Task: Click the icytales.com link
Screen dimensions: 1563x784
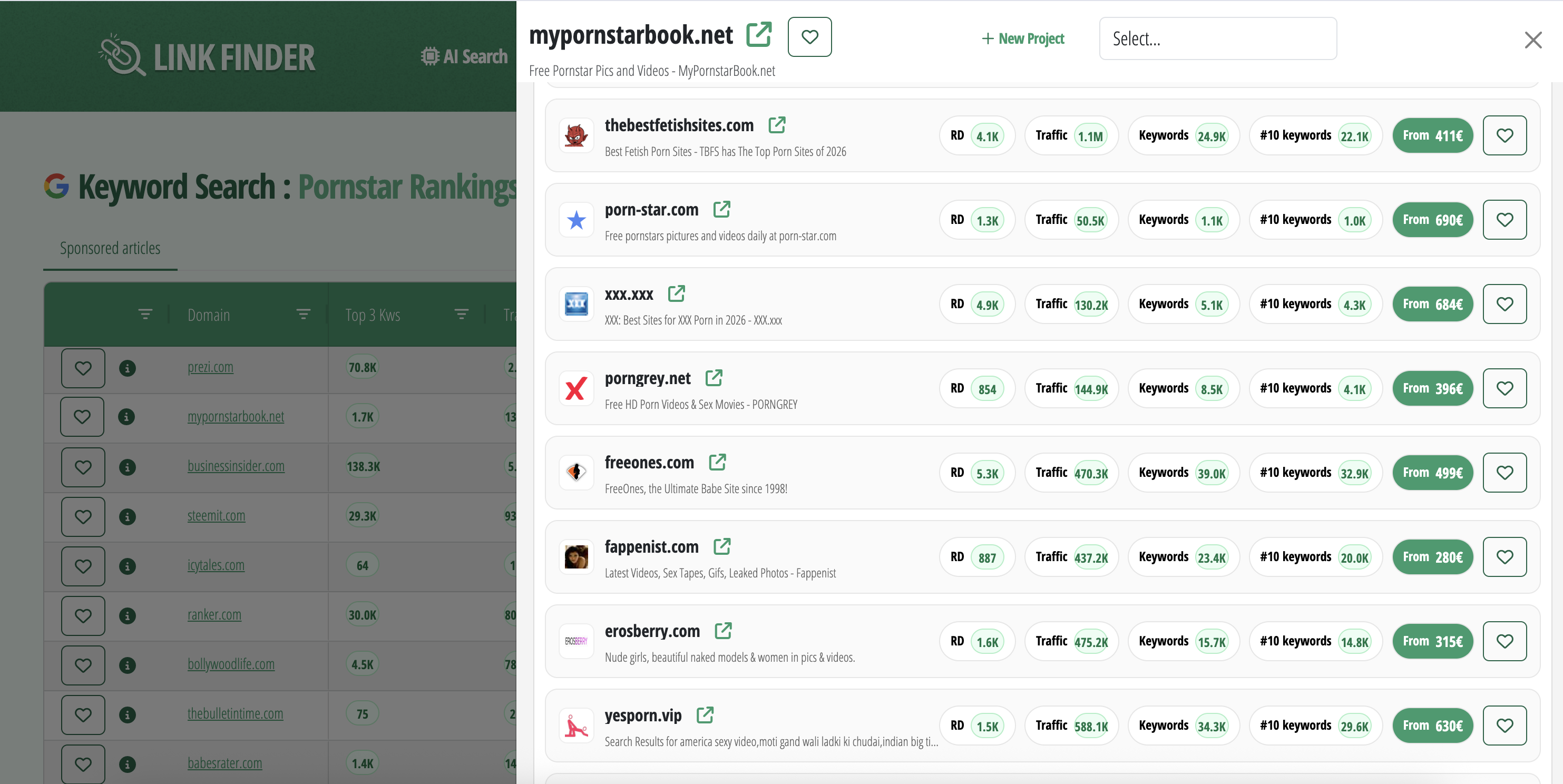Action: tap(216, 565)
